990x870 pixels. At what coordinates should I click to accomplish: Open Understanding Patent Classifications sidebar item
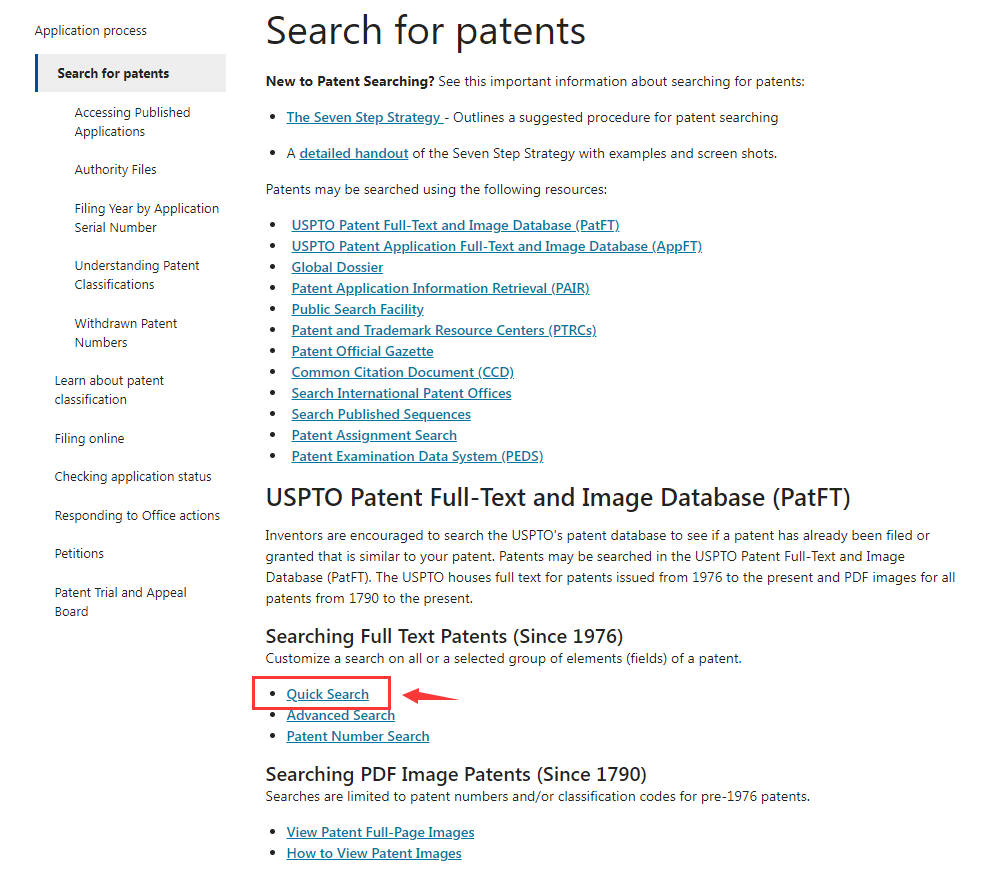pos(137,275)
